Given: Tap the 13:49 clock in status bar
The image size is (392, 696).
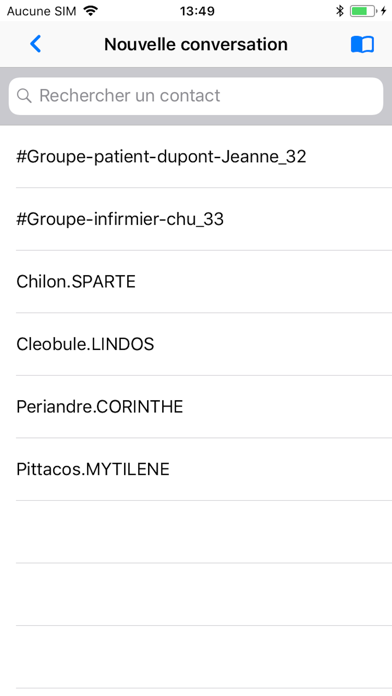Looking at the screenshot, I should coord(197,11).
